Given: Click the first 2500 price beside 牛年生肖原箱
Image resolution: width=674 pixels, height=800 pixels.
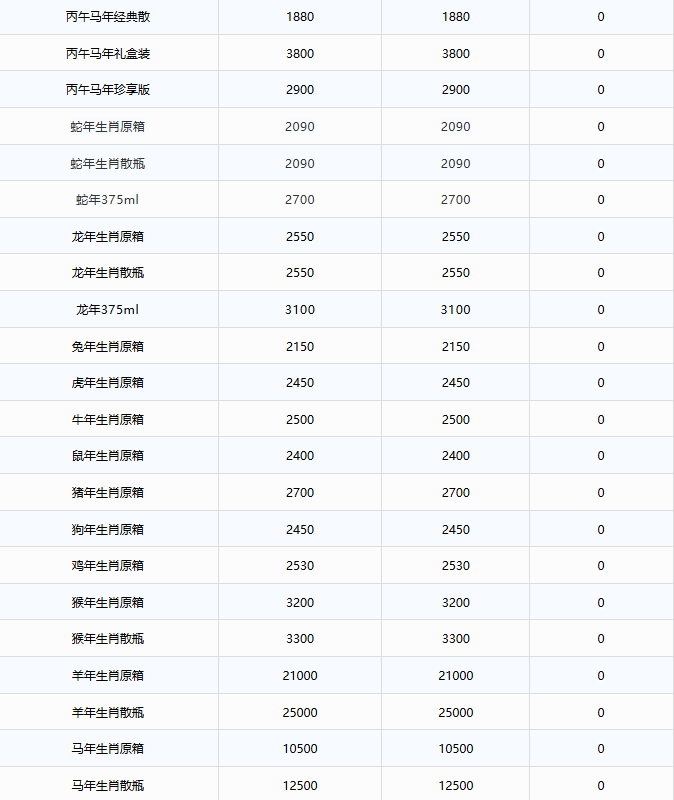Looking at the screenshot, I should pos(300,420).
